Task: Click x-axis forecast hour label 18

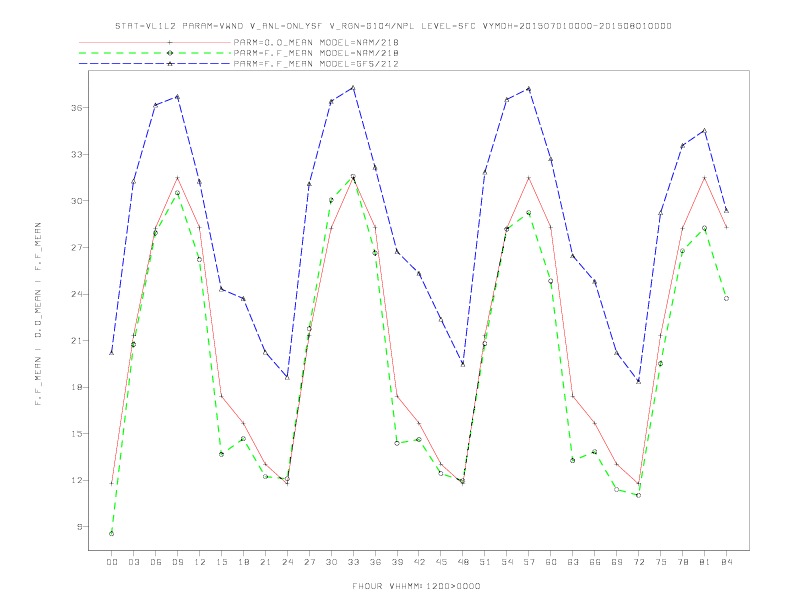Action: pos(243,562)
